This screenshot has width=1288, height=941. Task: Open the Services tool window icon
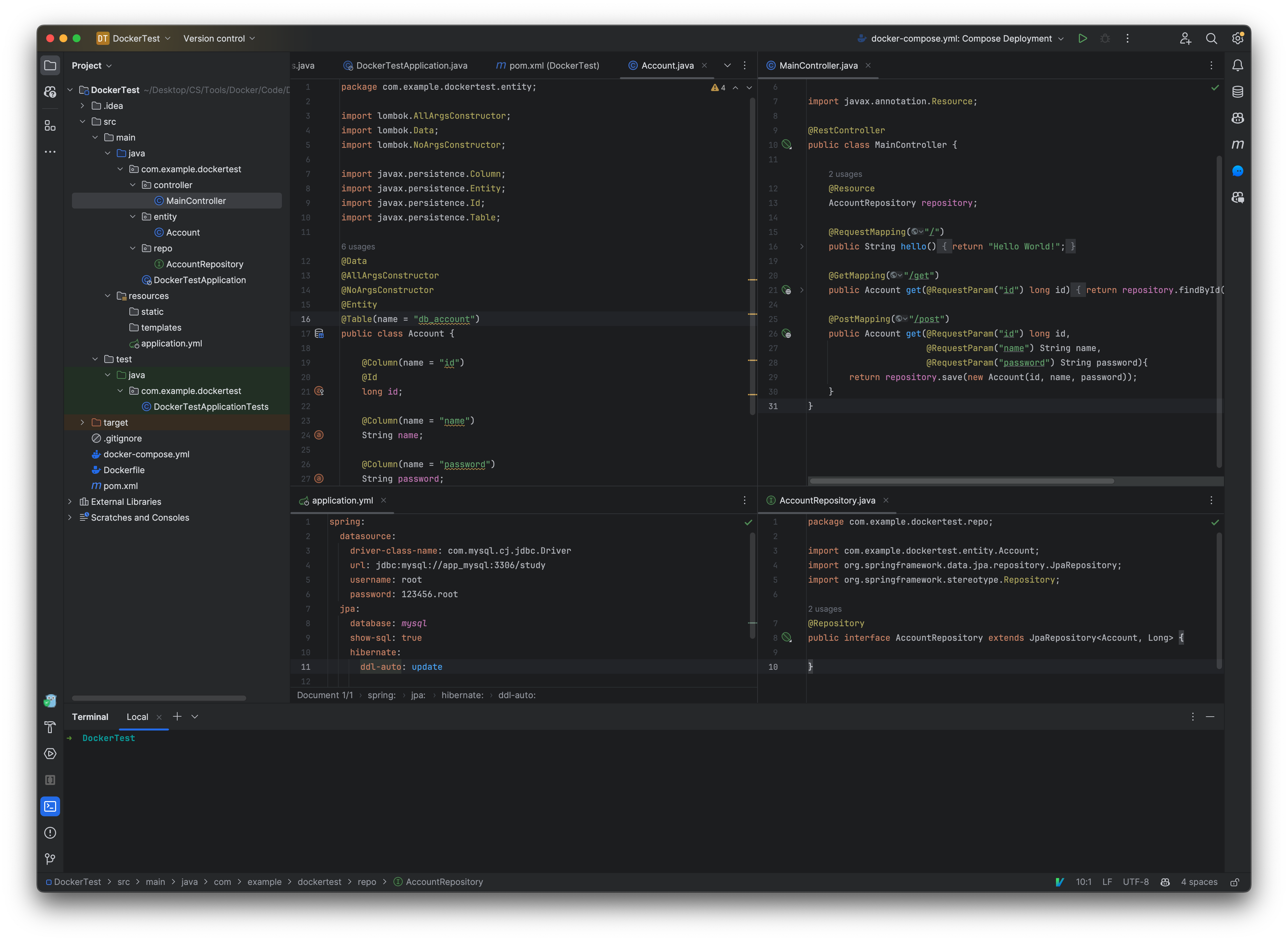[50, 754]
